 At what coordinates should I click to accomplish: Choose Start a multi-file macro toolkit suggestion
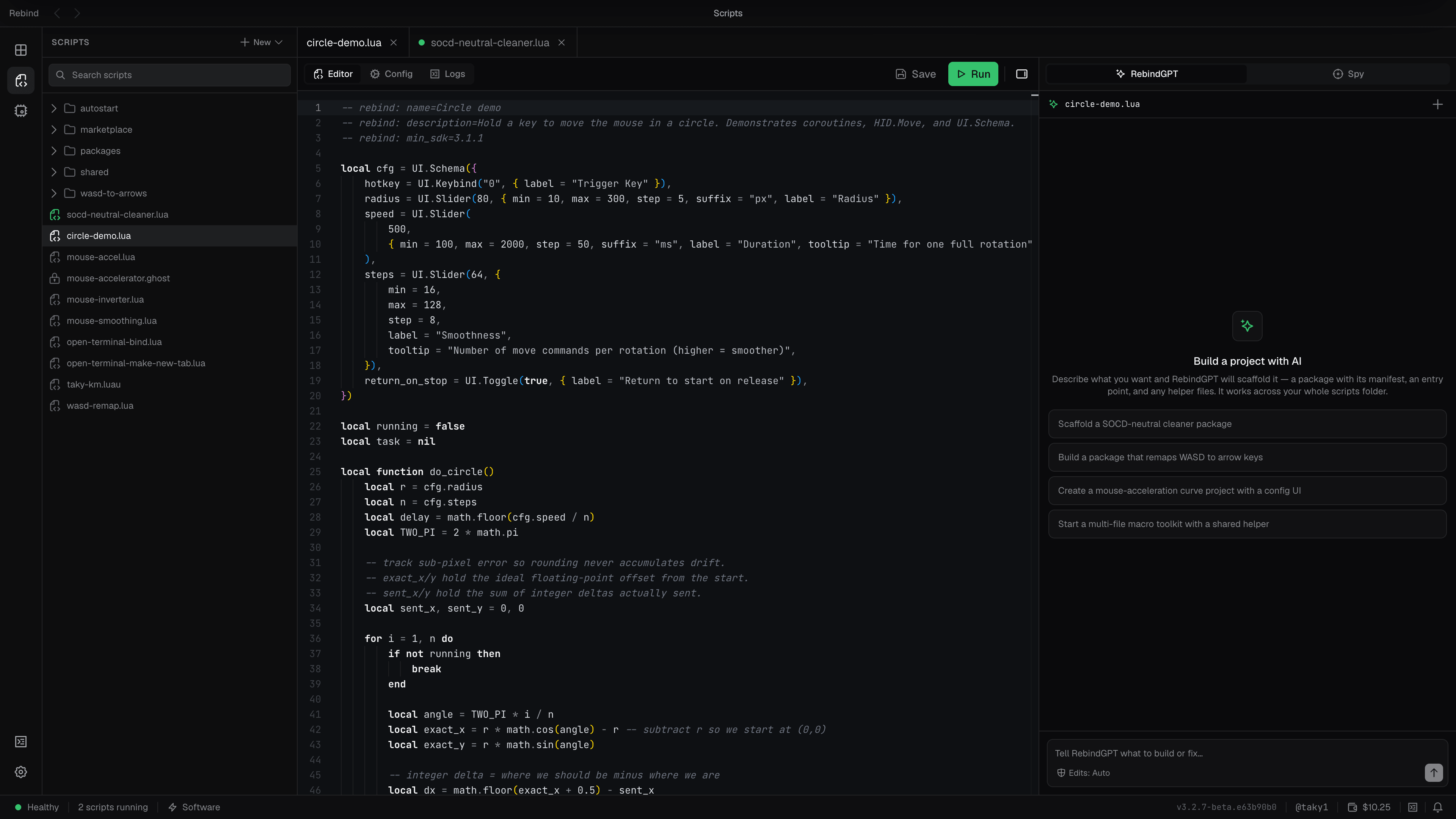[x=1247, y=524]
